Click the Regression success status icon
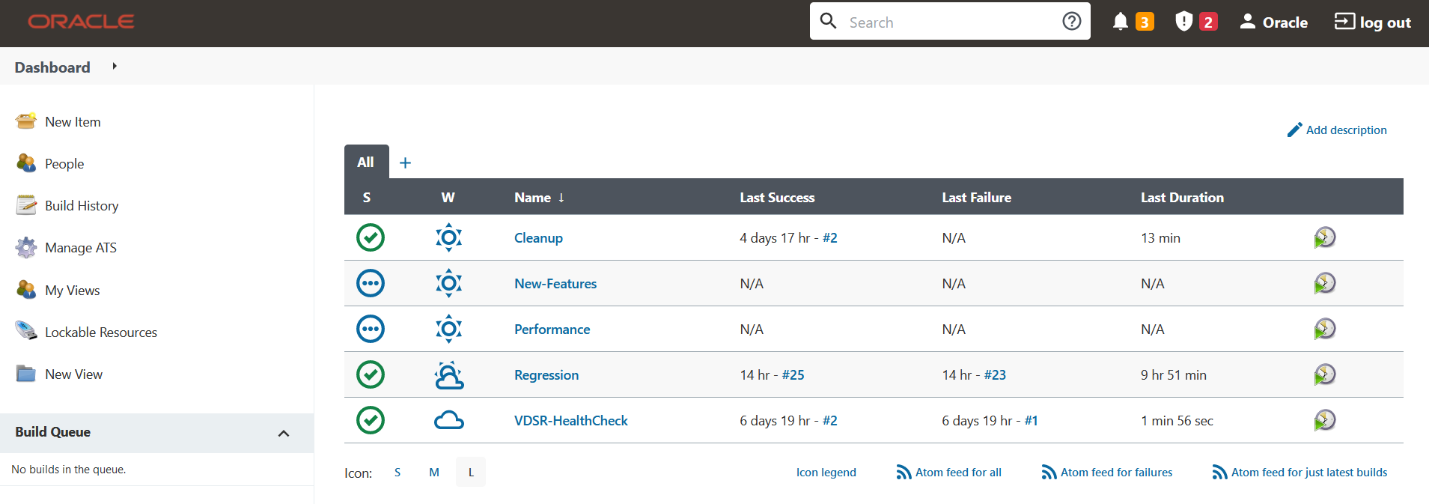The height and width of the screenshot is (504, 1429). pos(370,375)
